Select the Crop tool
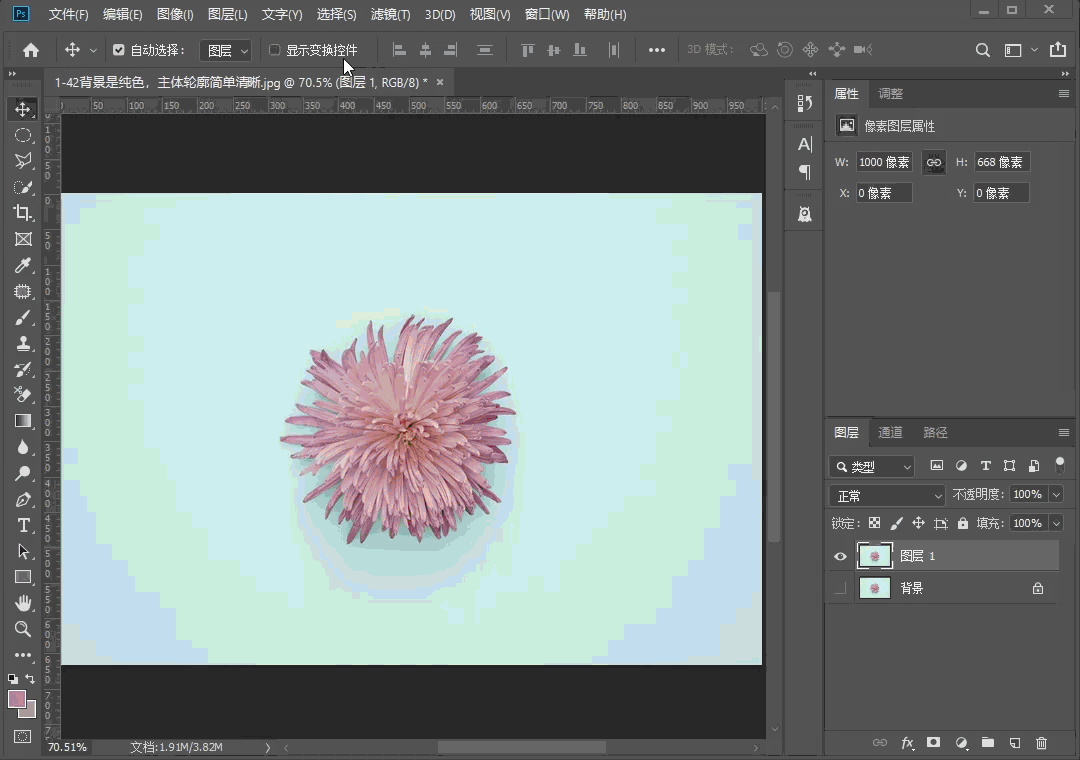 [23, 213]
